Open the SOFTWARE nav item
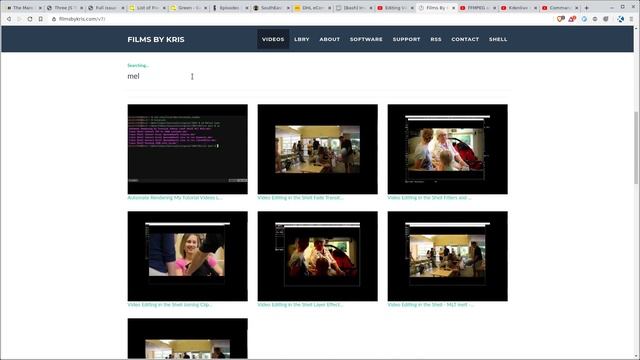 coord(366,39)
